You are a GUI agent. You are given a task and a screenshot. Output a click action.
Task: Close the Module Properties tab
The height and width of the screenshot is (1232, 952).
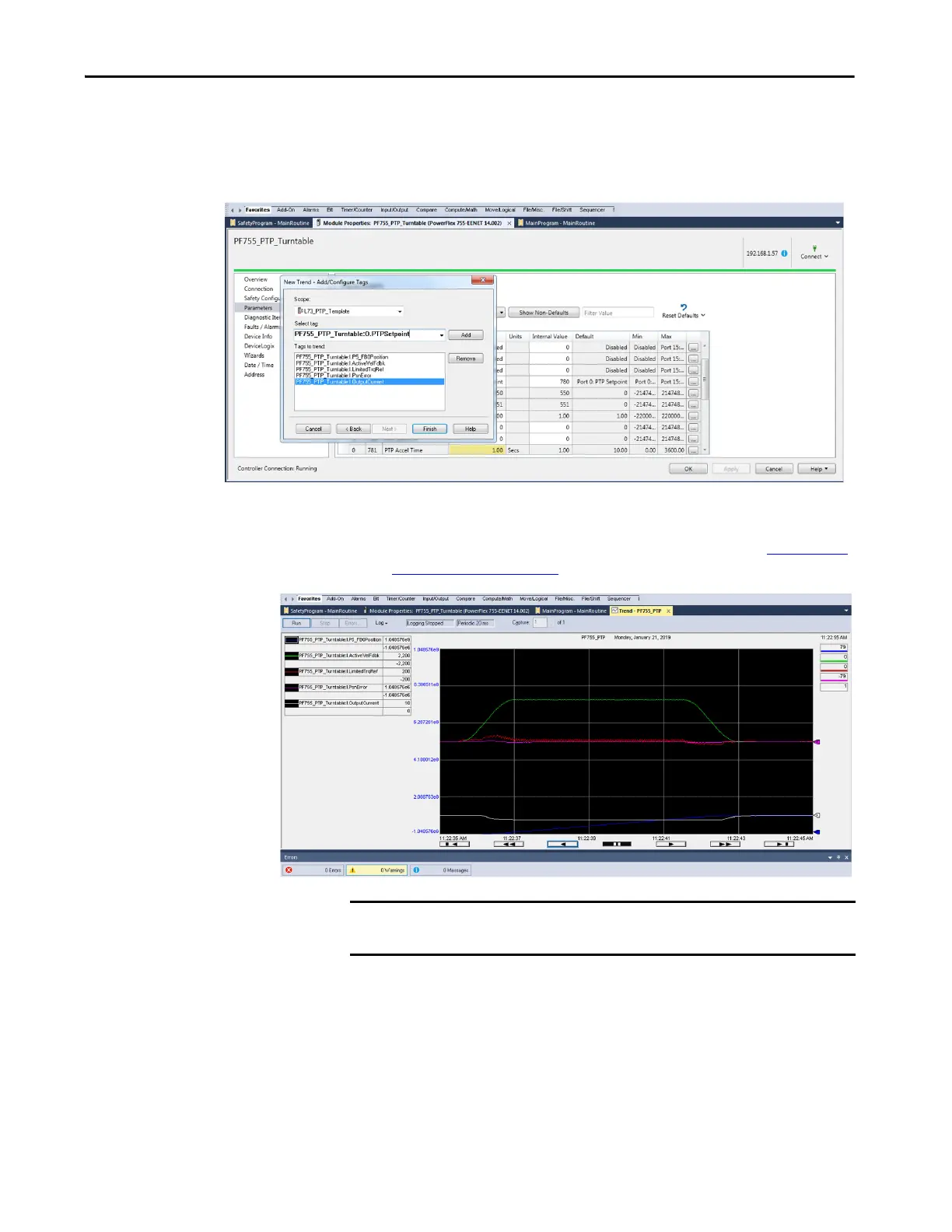pos(509,223)
